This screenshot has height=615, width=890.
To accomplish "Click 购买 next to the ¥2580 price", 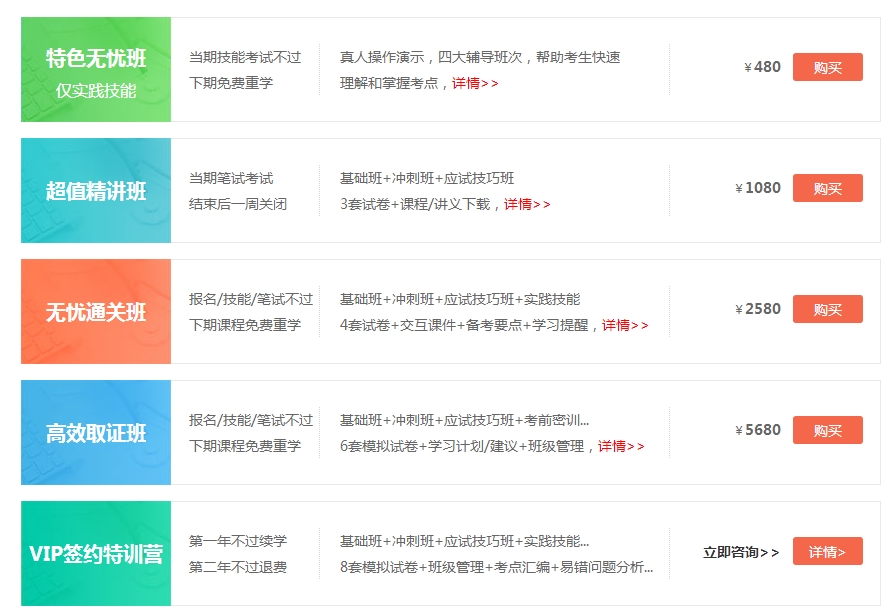I will click(827, 309).
